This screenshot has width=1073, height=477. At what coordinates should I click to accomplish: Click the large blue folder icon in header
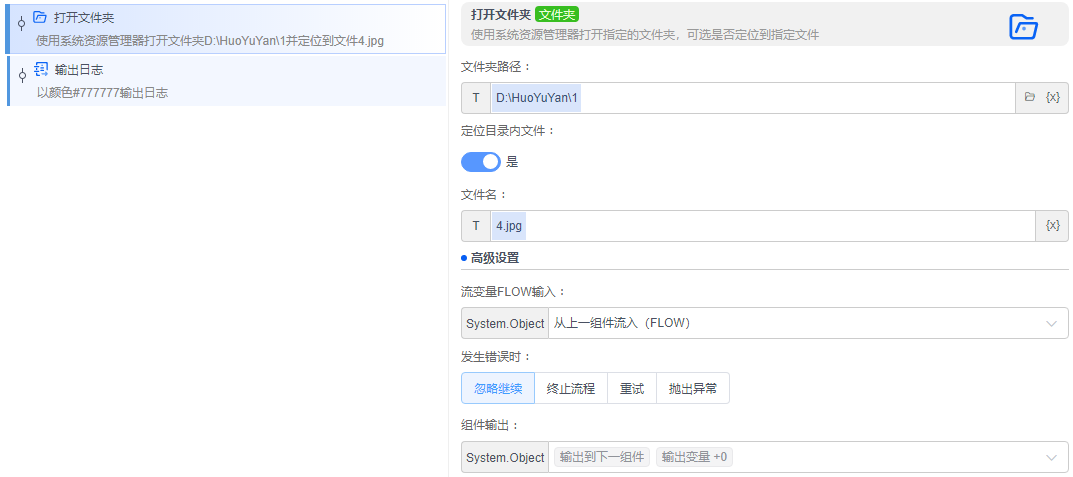[1022, 27]
